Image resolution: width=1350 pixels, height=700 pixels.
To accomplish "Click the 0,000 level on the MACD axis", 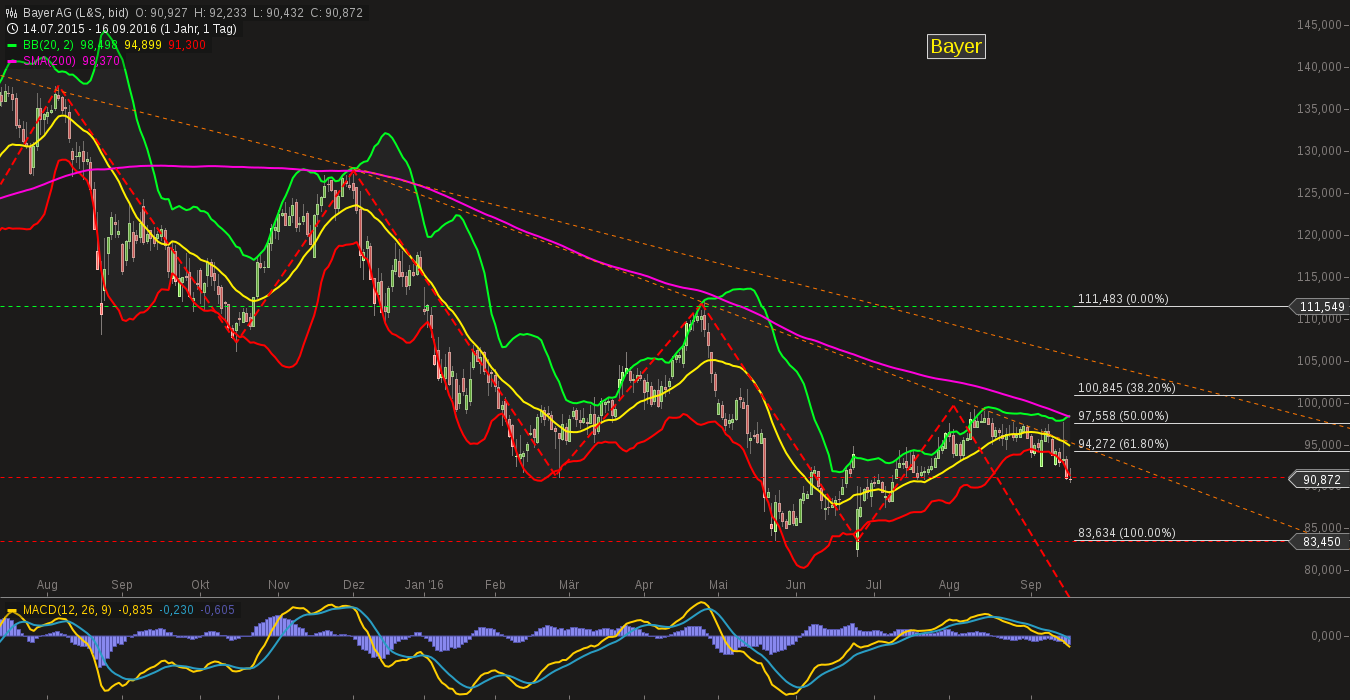I will click(x=1325, y=636).
